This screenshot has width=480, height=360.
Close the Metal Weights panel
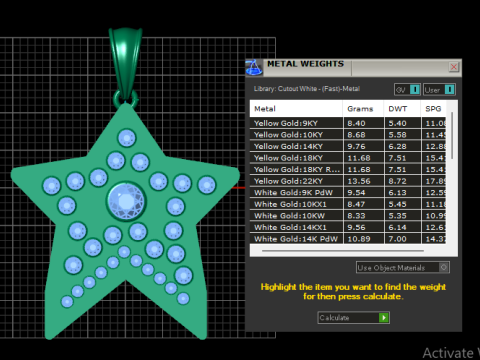[x=454, y=67]
